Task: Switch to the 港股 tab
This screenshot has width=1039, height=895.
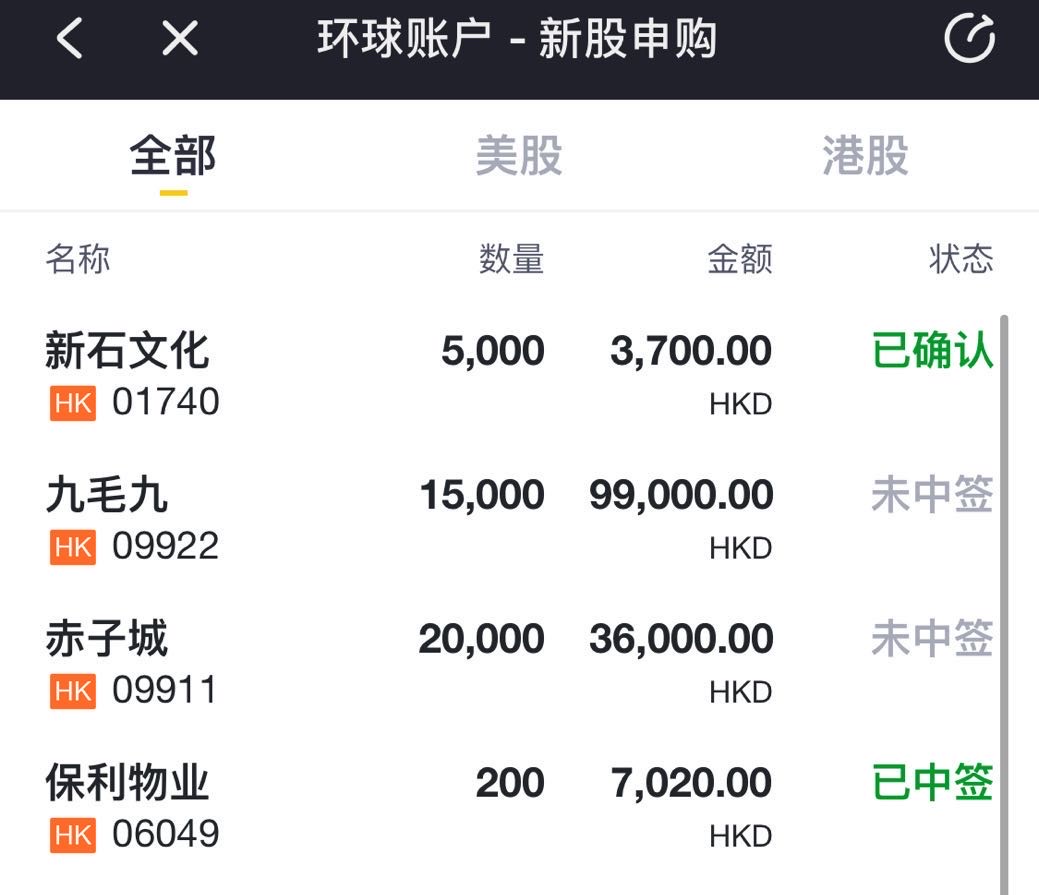Action: tap(865, 156)
